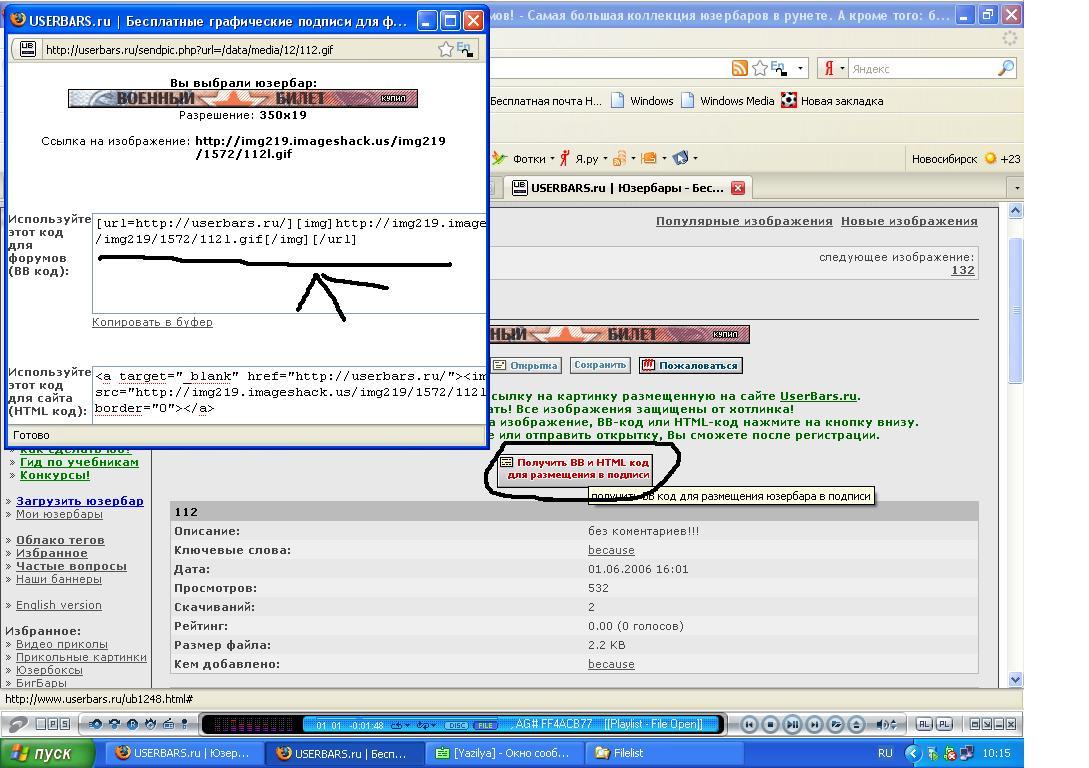Open address bar history dropdown arrow

click(x=800, y=68)
